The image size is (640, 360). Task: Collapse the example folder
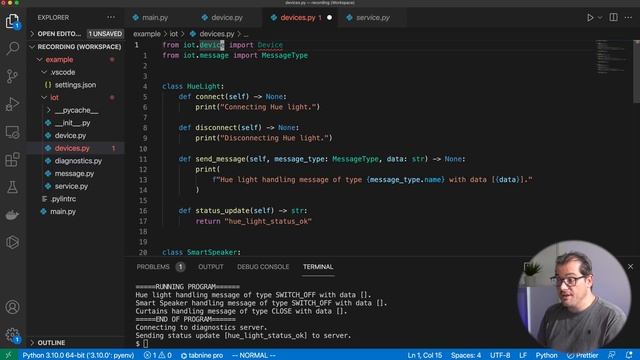[x=76, y=60]
